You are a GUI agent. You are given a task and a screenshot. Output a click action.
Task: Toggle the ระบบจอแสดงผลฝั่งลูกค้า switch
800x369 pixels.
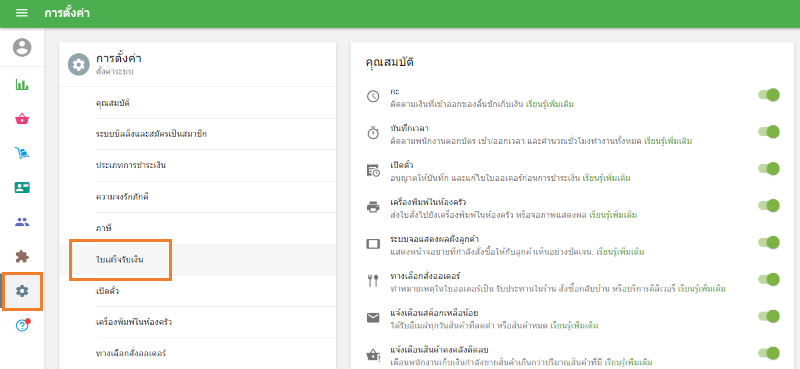click(769, 242)
